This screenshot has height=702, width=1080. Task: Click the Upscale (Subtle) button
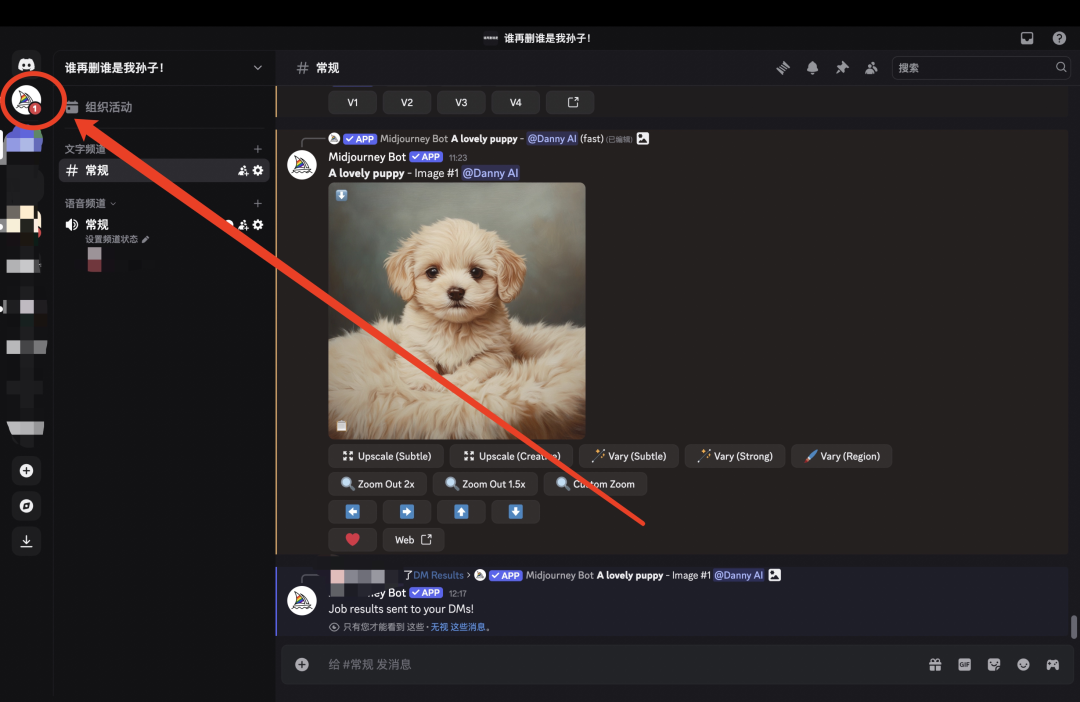point(386,456)
